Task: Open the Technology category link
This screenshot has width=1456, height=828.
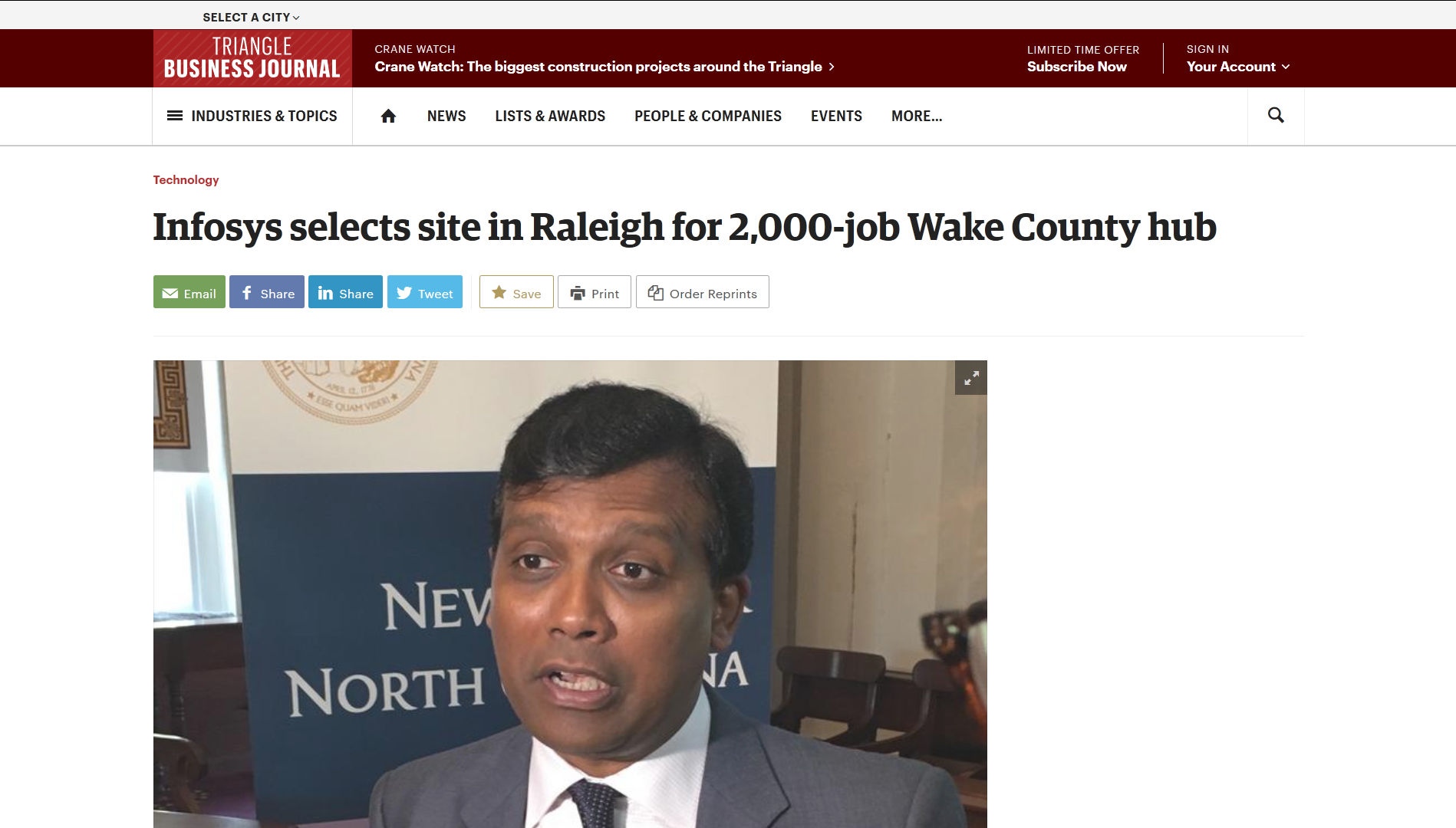Action: pos(186,179)
